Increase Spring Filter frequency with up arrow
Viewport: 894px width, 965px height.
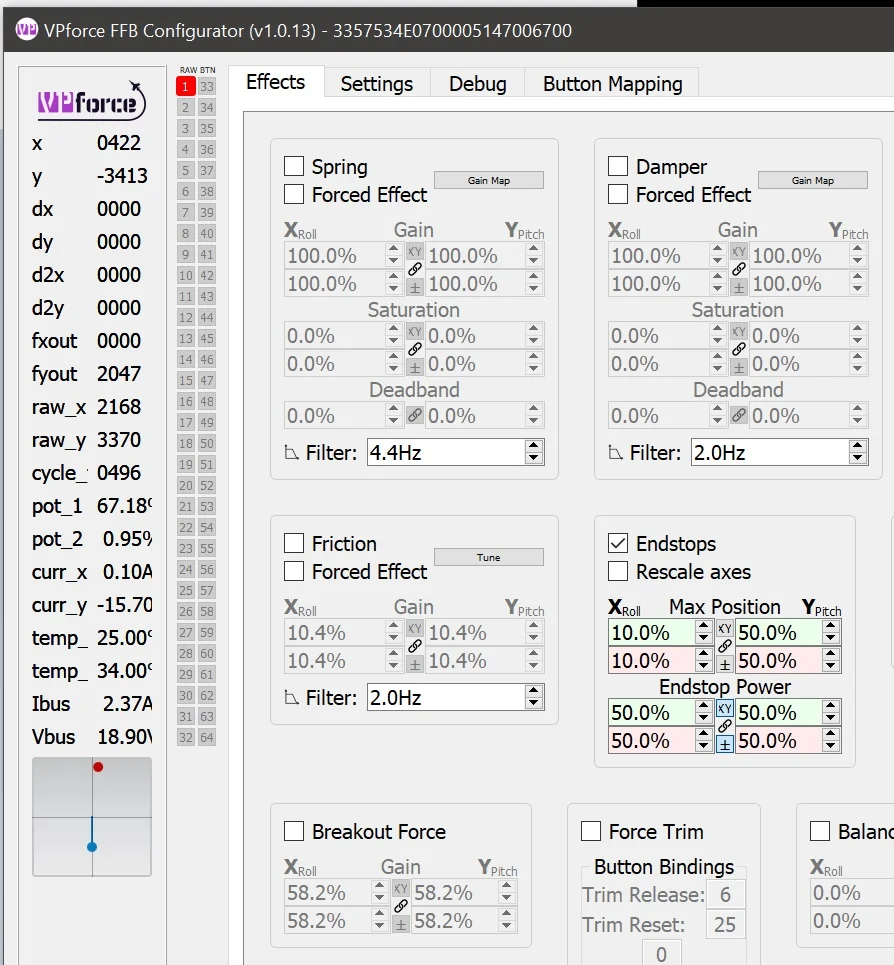point(534,446)
